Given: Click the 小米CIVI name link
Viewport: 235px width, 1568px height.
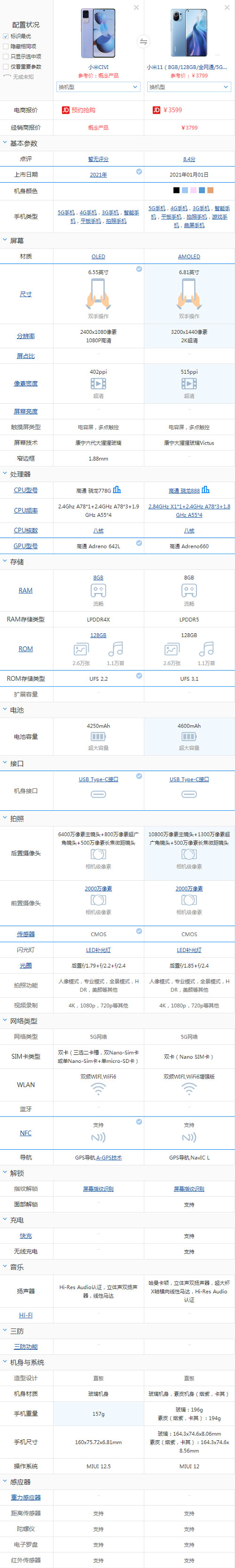Looking at the screenshot, I should point(98,68).
